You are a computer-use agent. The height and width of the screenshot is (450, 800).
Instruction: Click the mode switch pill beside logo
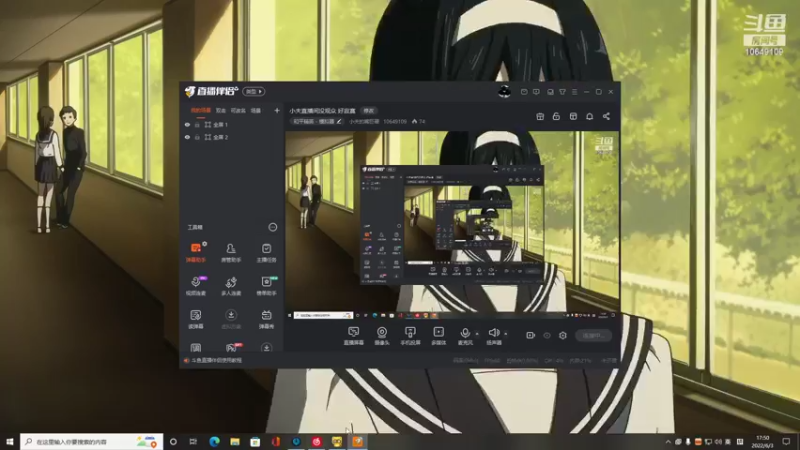254,91
